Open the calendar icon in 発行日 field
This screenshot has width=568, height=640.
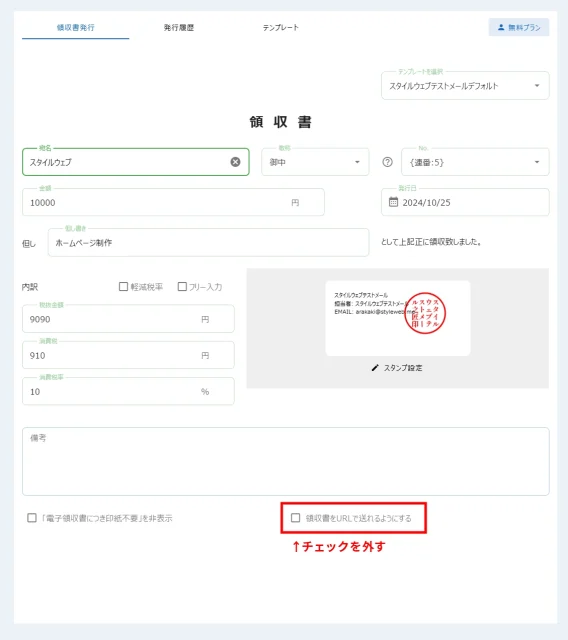pos(393,202)
